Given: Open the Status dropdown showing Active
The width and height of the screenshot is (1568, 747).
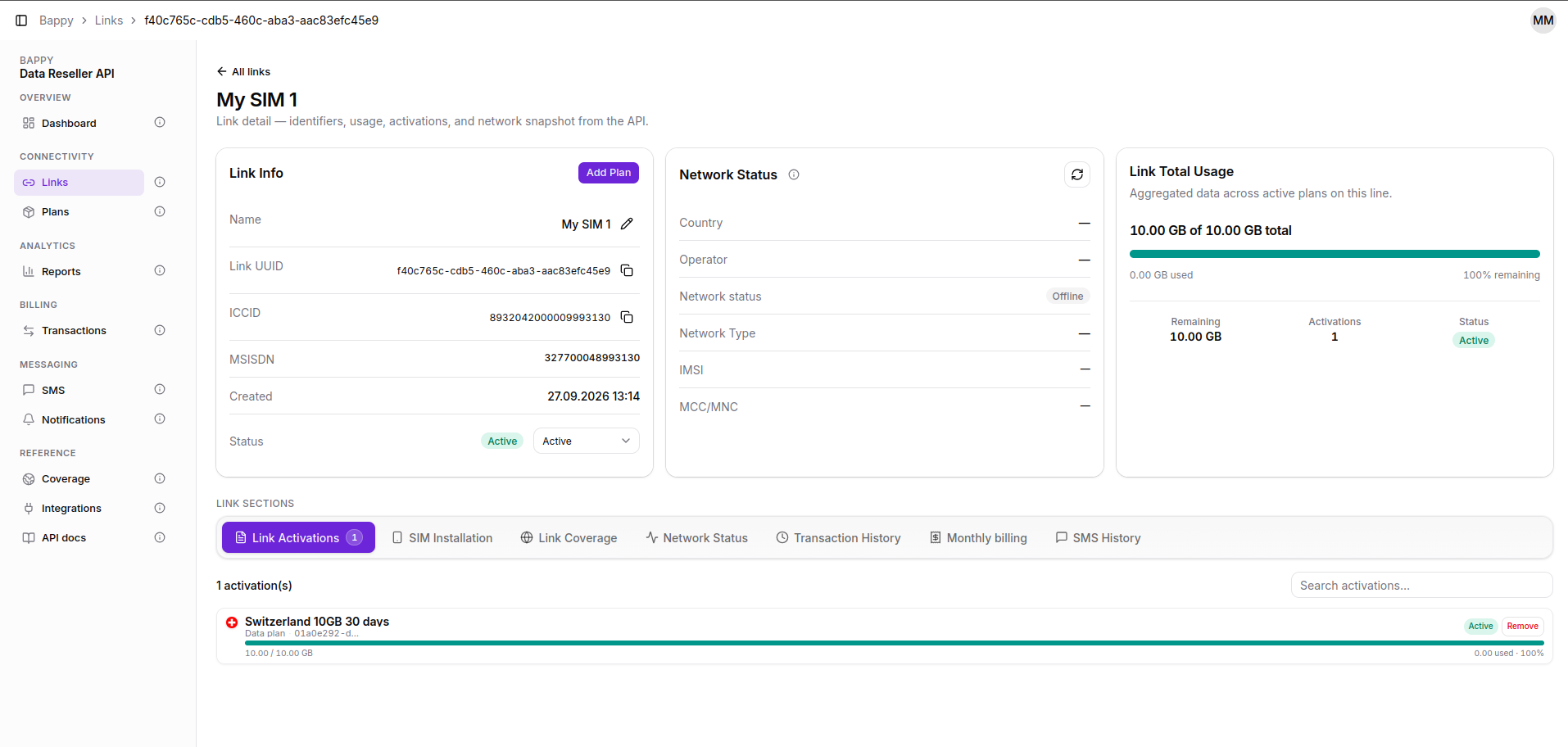Looking at the screenshot, I should click(x=587, y=441).
